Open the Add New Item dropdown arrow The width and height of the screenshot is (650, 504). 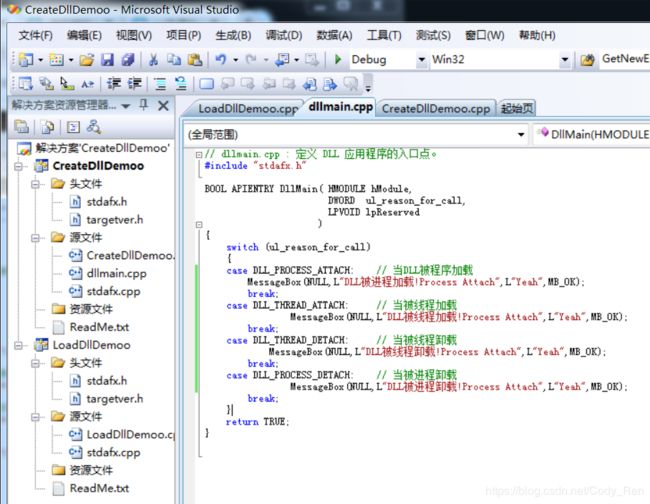pos(71,60)
